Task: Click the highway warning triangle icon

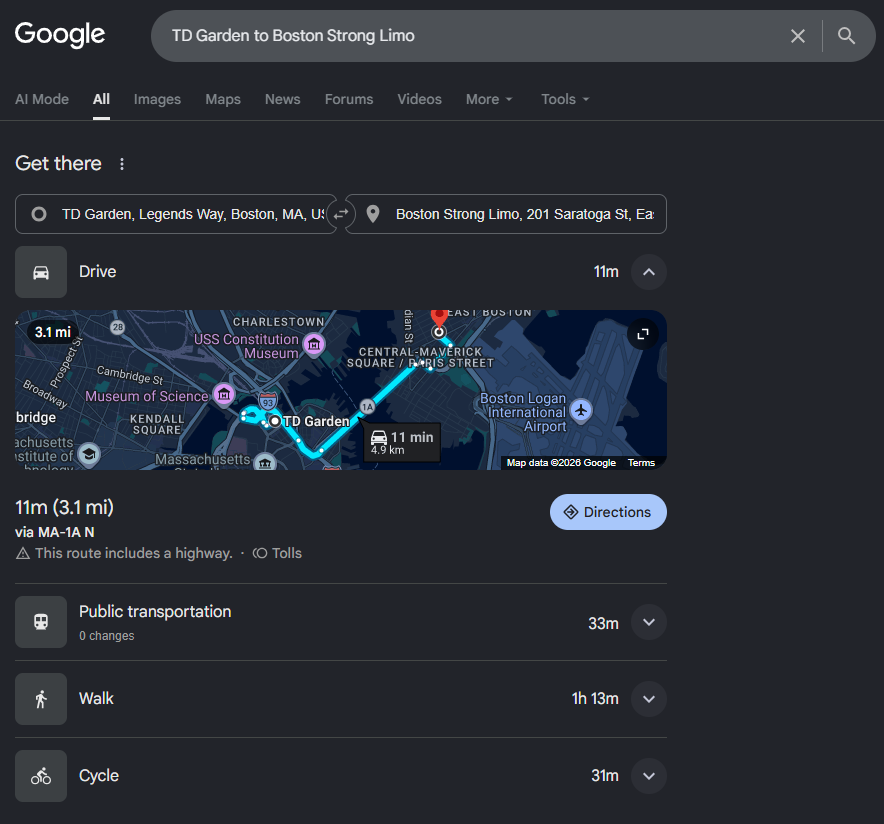Action: pos(23,553)
